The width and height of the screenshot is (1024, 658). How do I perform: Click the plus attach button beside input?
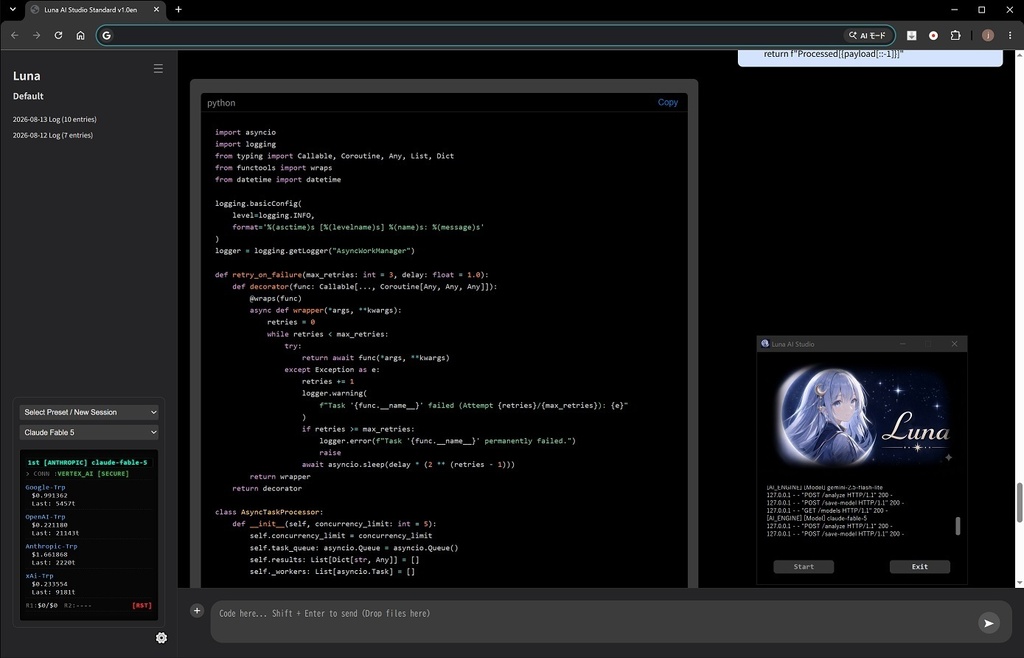(197, 610)
